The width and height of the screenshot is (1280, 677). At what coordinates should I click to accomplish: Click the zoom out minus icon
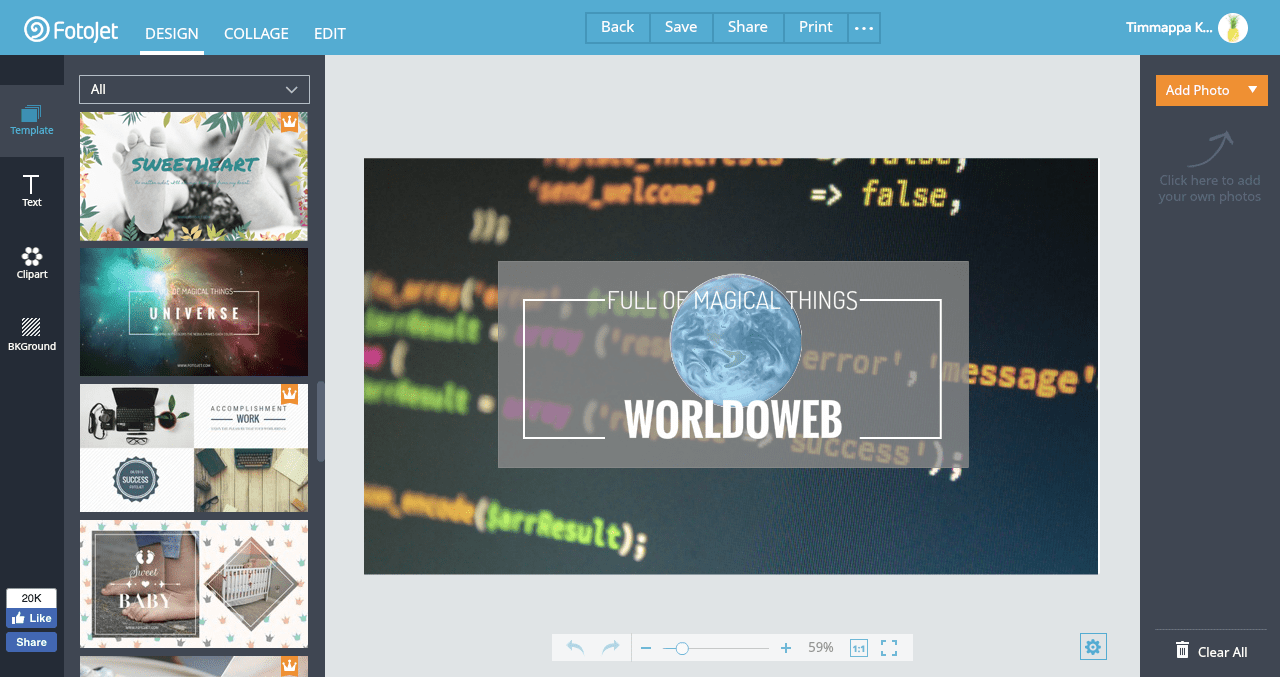click(646, 648)
